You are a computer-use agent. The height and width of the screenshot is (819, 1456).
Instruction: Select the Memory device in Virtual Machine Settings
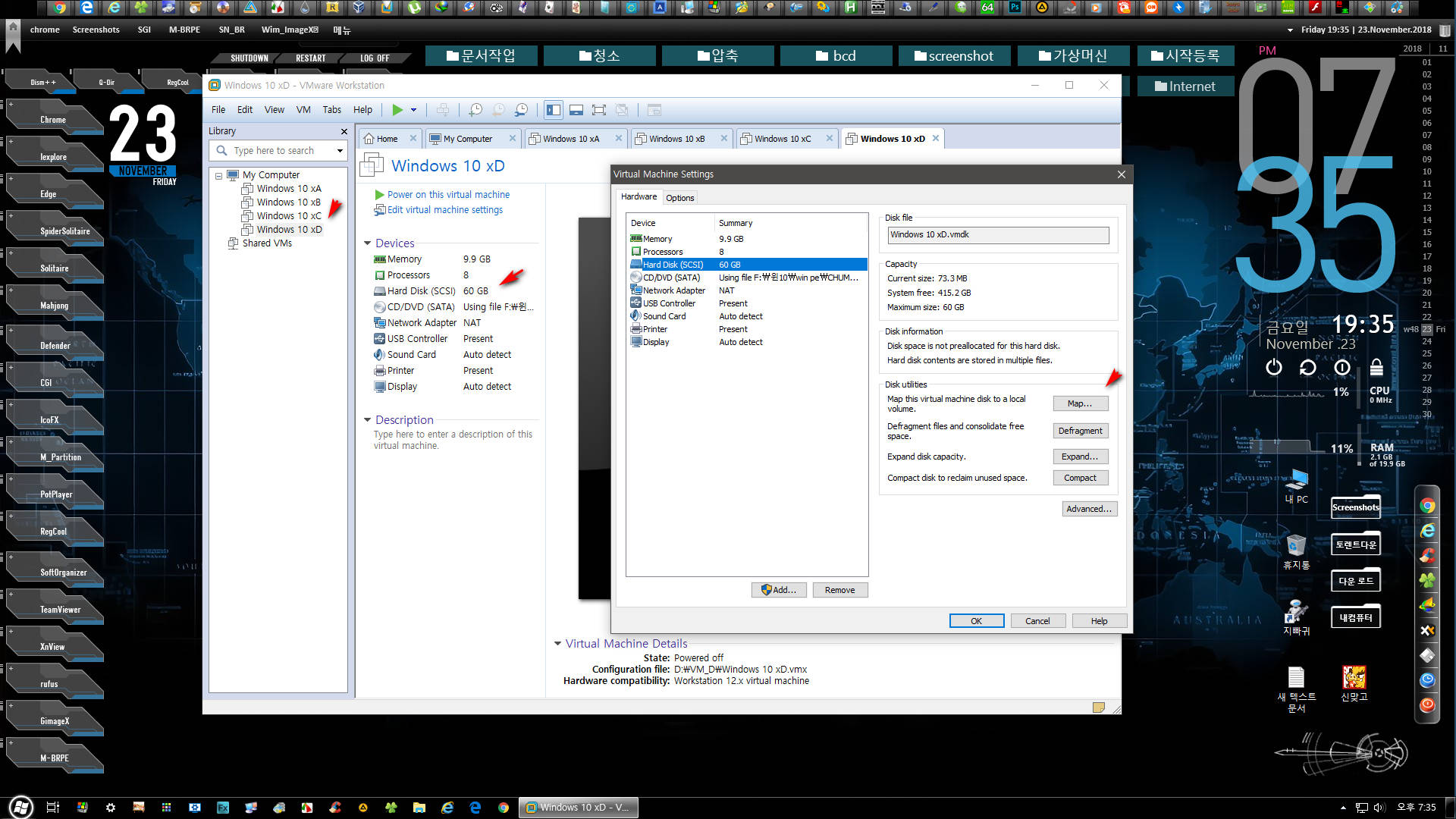(747, 239)
